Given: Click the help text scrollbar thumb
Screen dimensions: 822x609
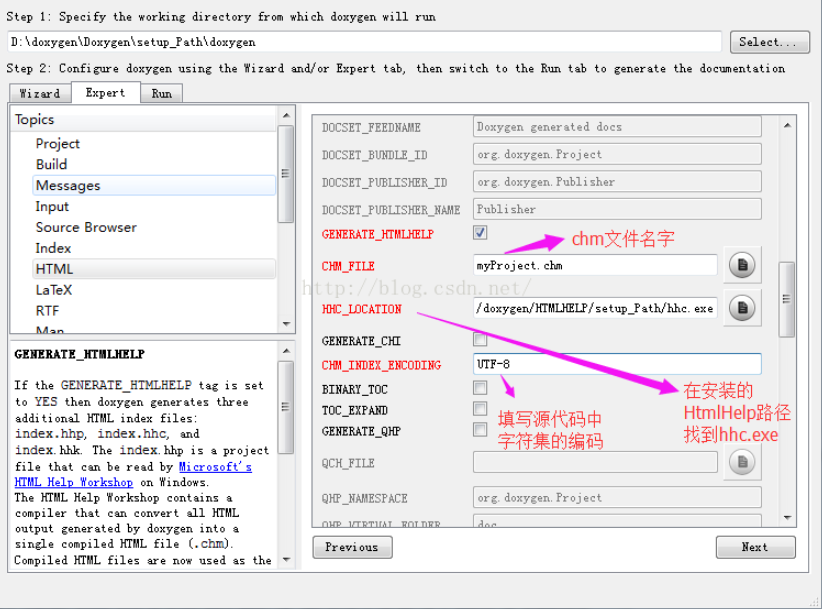Looking at the screenshot, I should coord(286,407).
